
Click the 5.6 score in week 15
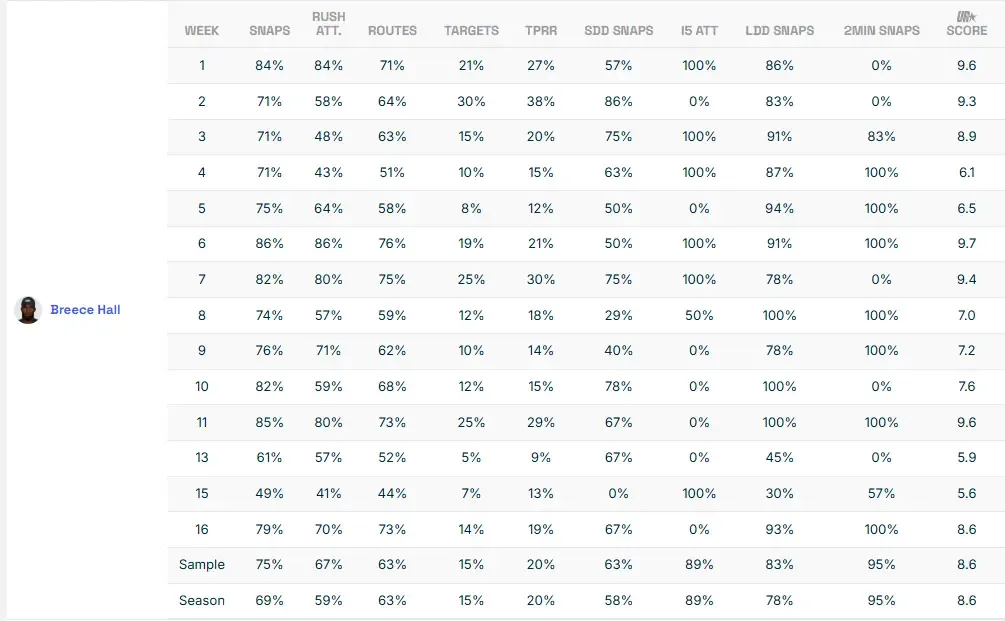(966, 493)
